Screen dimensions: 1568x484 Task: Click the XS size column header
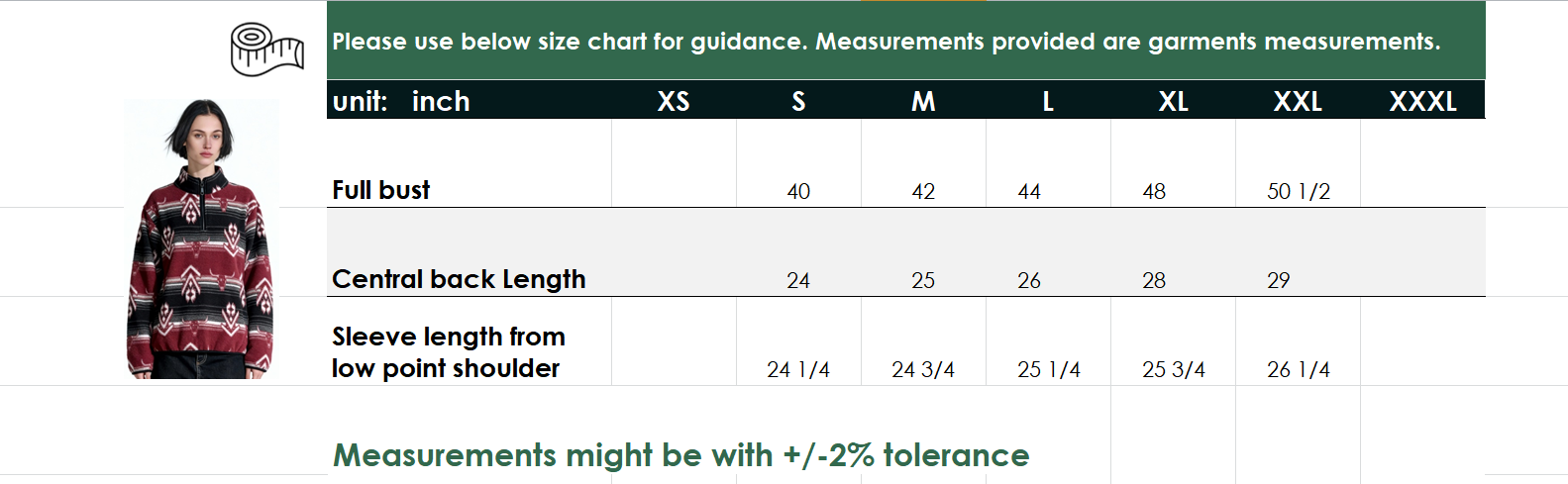click(x=674, y=101)
